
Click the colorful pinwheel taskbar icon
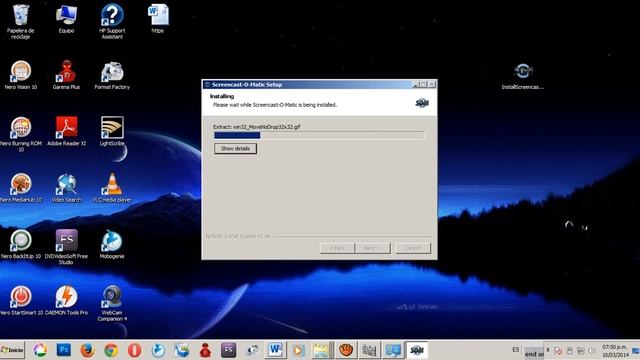40,350
